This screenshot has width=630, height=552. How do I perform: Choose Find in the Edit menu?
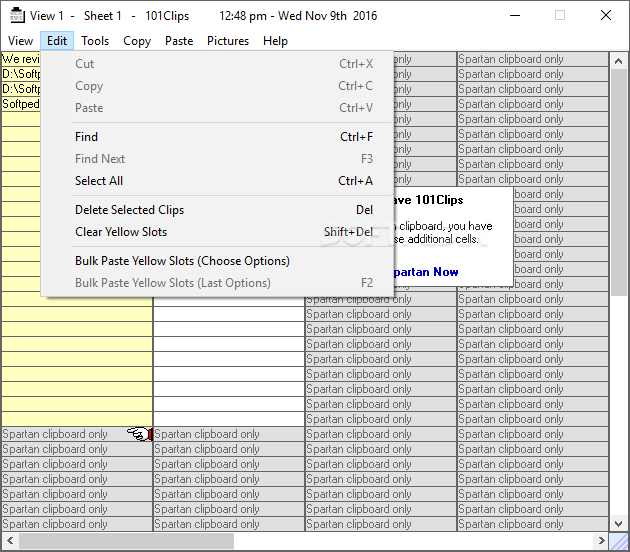tap(217, 137)
